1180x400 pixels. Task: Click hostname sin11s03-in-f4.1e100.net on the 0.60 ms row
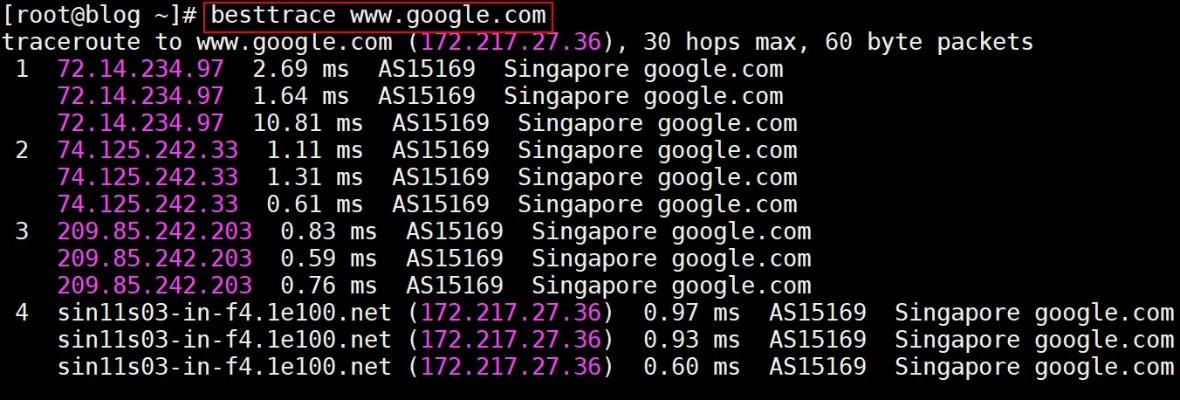click(224, 367)
